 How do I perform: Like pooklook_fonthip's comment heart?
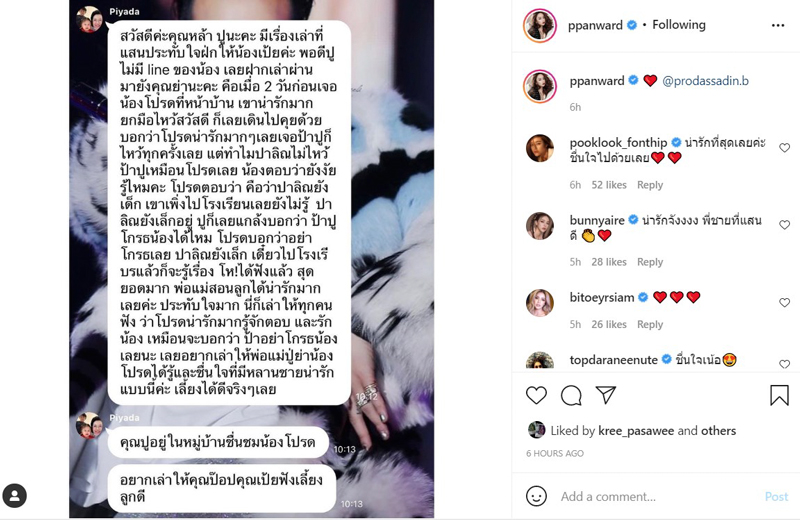(784, 148)
